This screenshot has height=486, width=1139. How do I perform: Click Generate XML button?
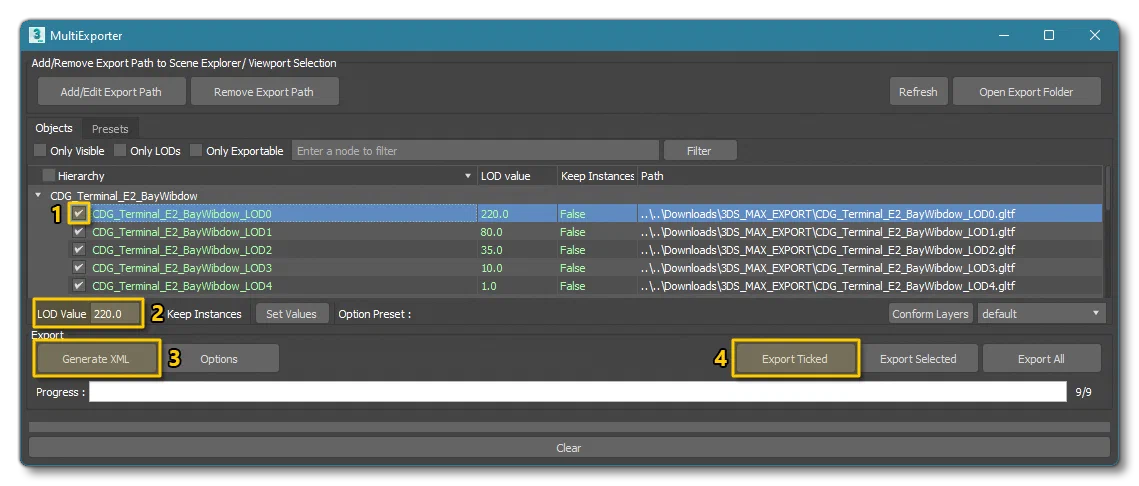tap(96, 359)
